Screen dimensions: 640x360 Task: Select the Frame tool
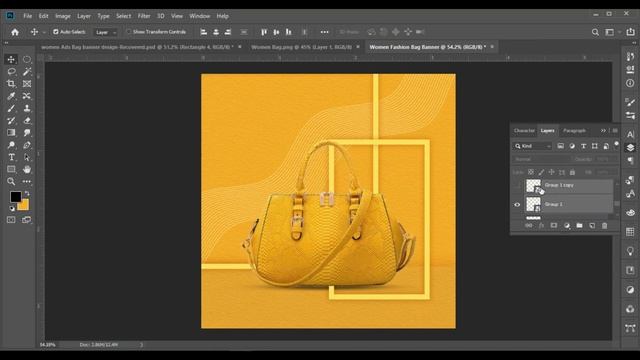pos(27,84)
